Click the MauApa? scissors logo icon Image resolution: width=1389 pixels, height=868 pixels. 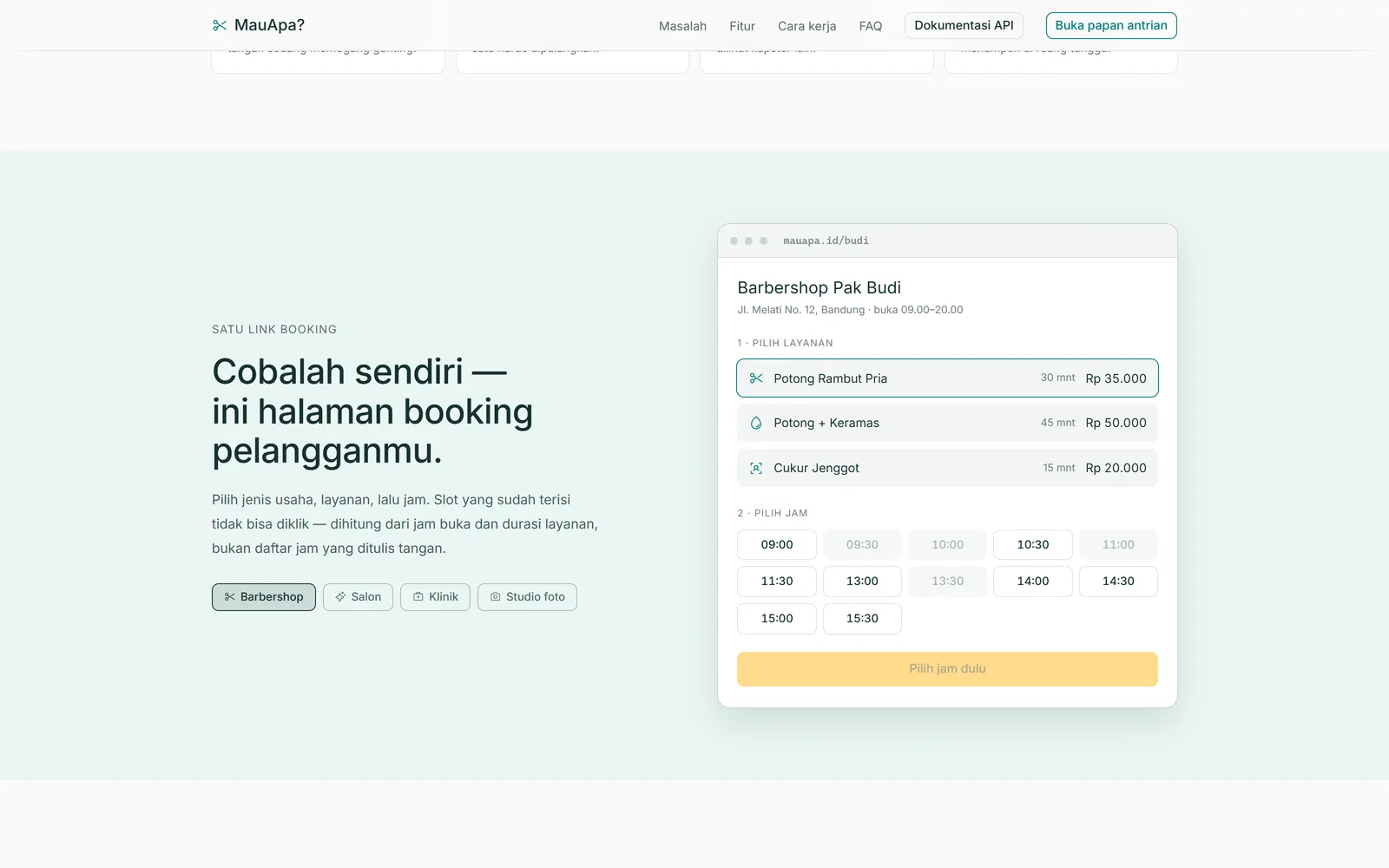point(220,25)
